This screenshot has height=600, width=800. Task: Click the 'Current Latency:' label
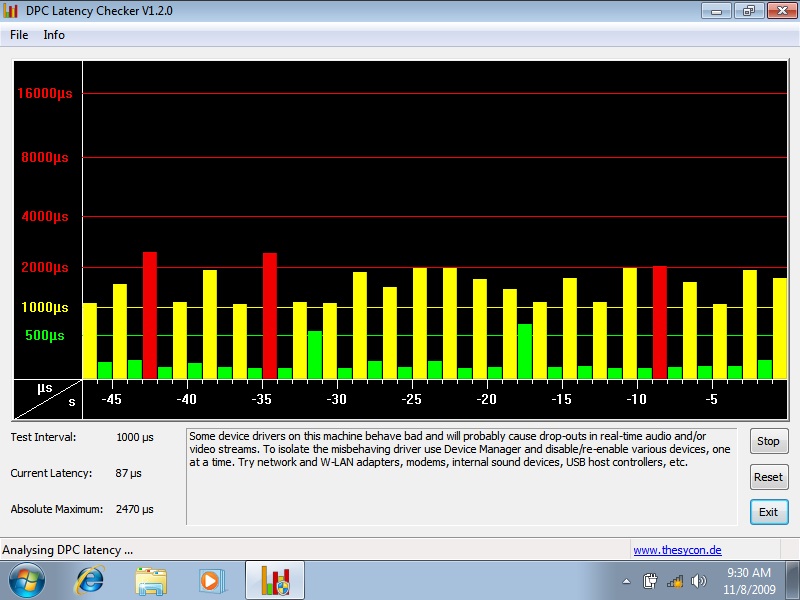tap(51, 473)
